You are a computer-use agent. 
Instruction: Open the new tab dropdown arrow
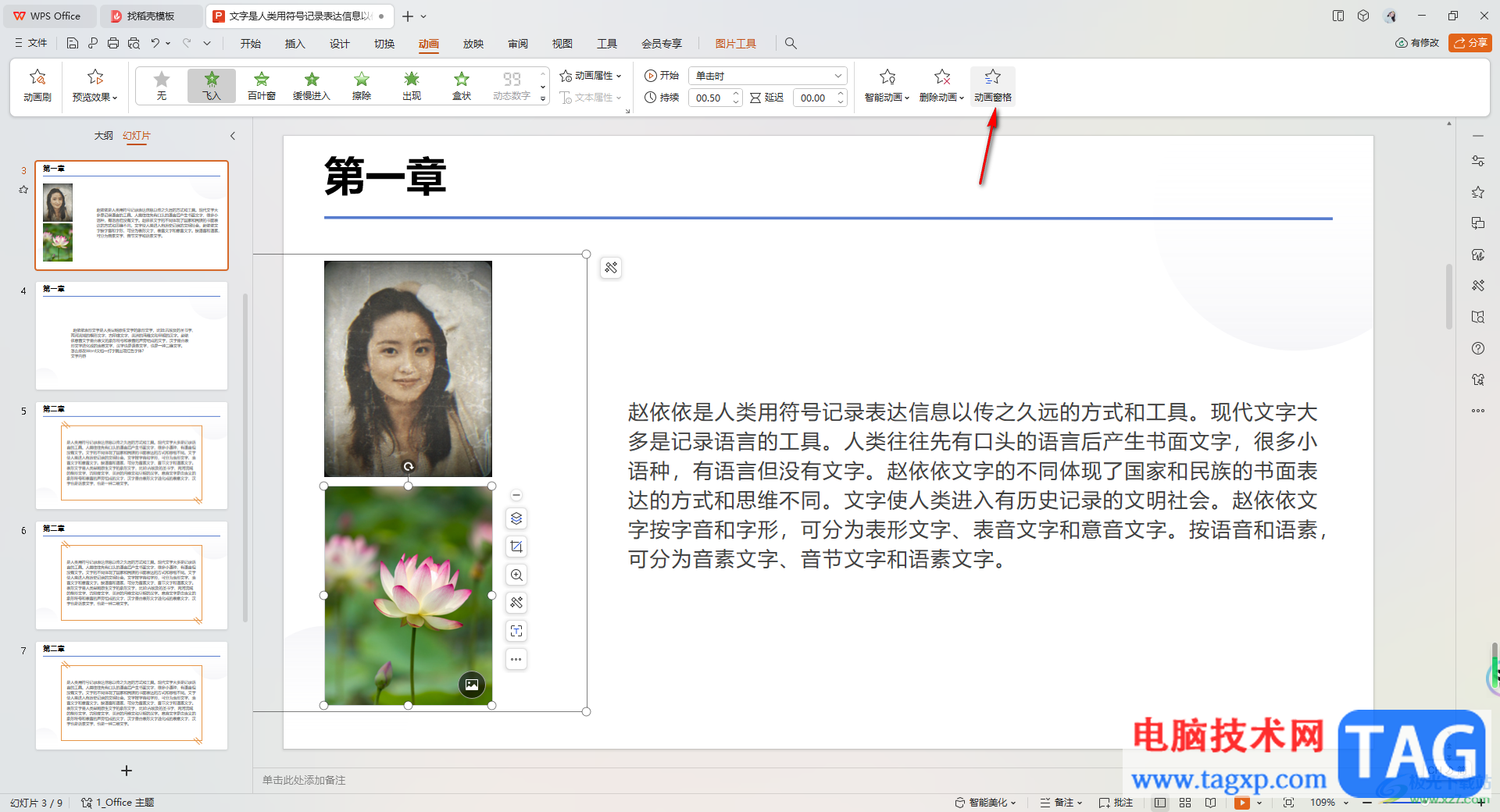424,16
